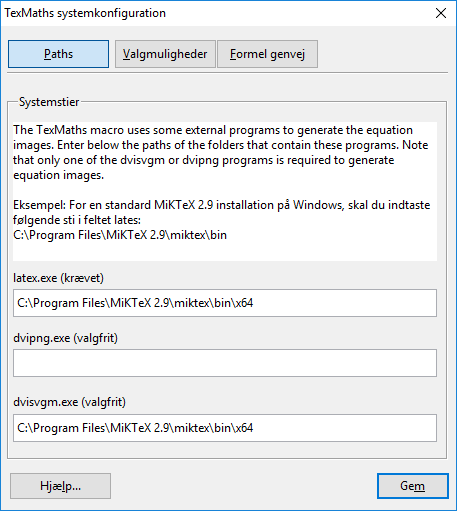Click the example path ending in miktex\bin
Viewport: 457px width, 511px height.
[120, 235]
